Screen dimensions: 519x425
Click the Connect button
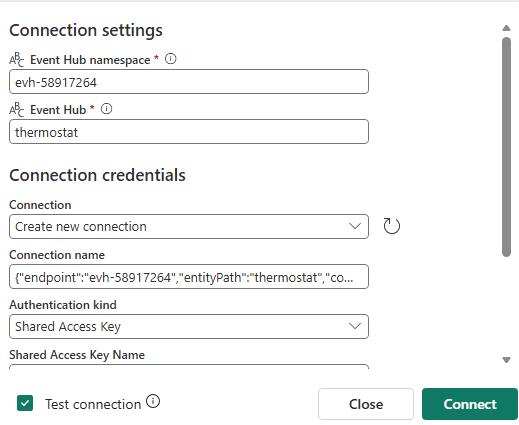pyautogui.click(x=470, y=404)
